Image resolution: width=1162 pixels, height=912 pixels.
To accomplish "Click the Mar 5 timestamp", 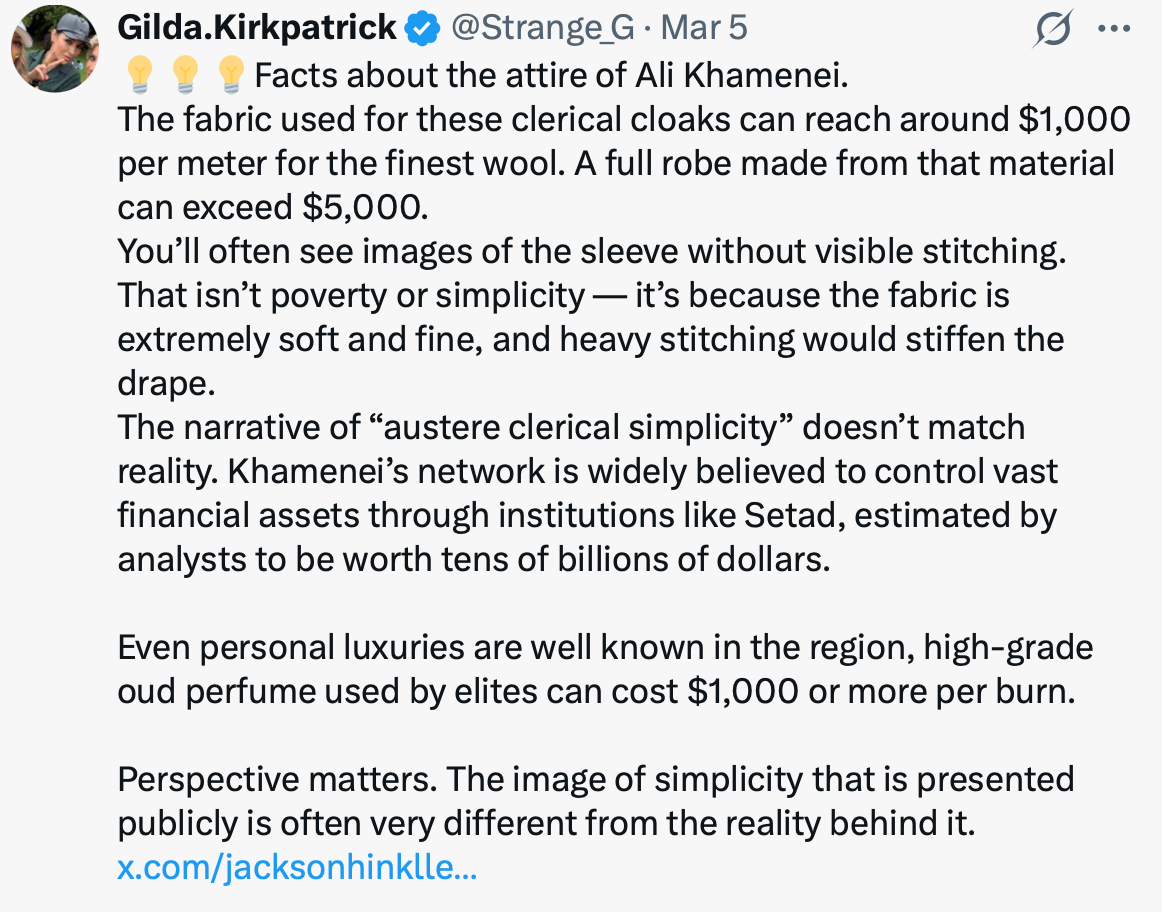I will [x=704, y=28].
